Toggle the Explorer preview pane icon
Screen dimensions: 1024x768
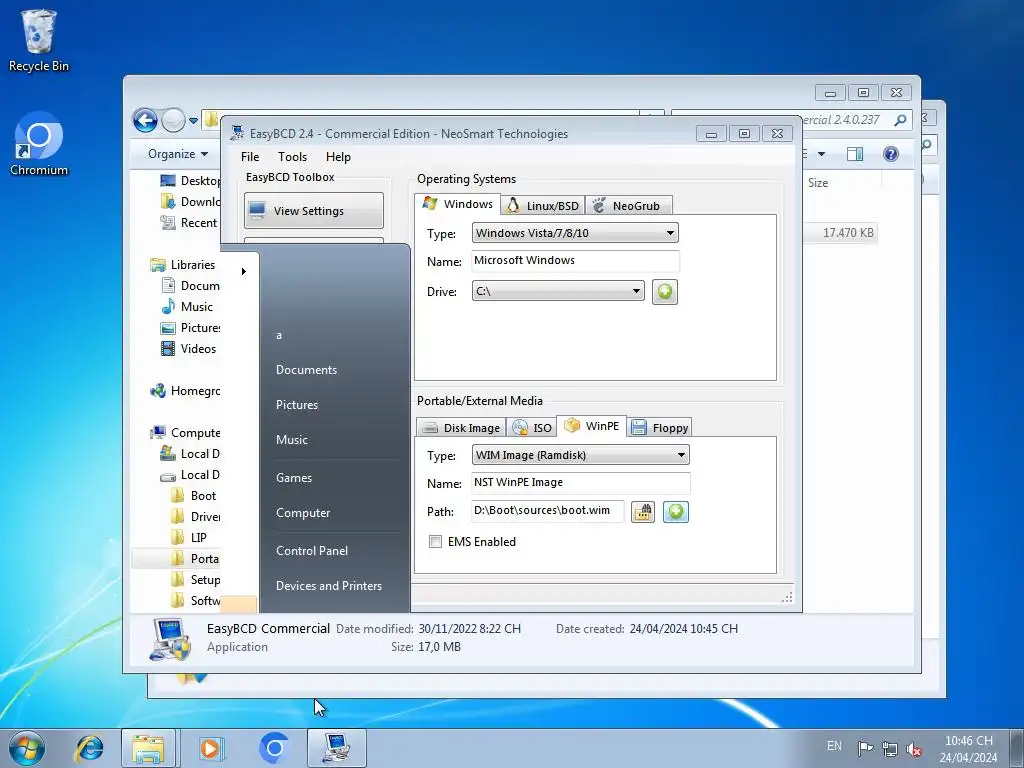[854, 154]
